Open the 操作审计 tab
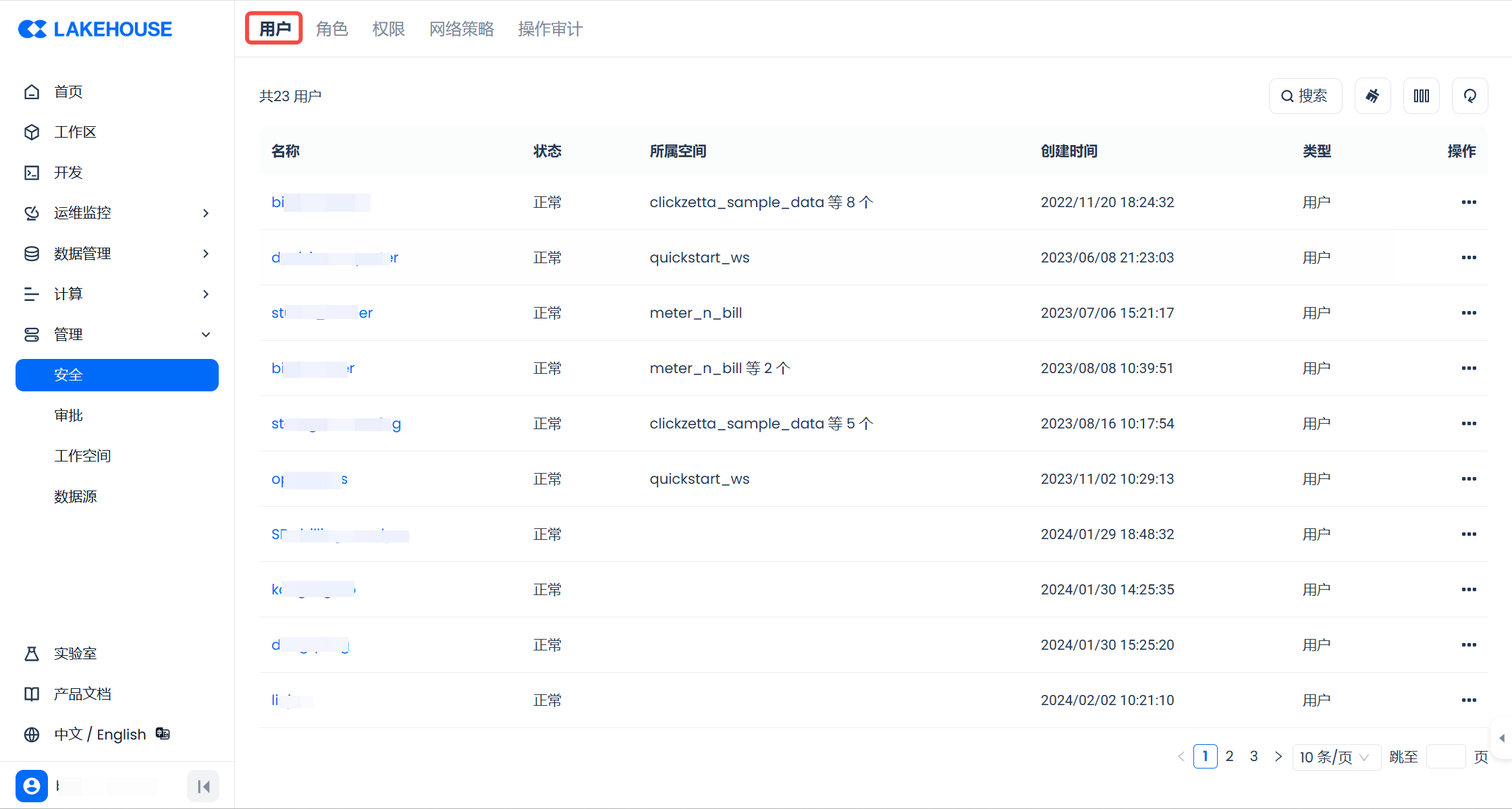This screenshot has height=809, width=1512. (549, 29)
